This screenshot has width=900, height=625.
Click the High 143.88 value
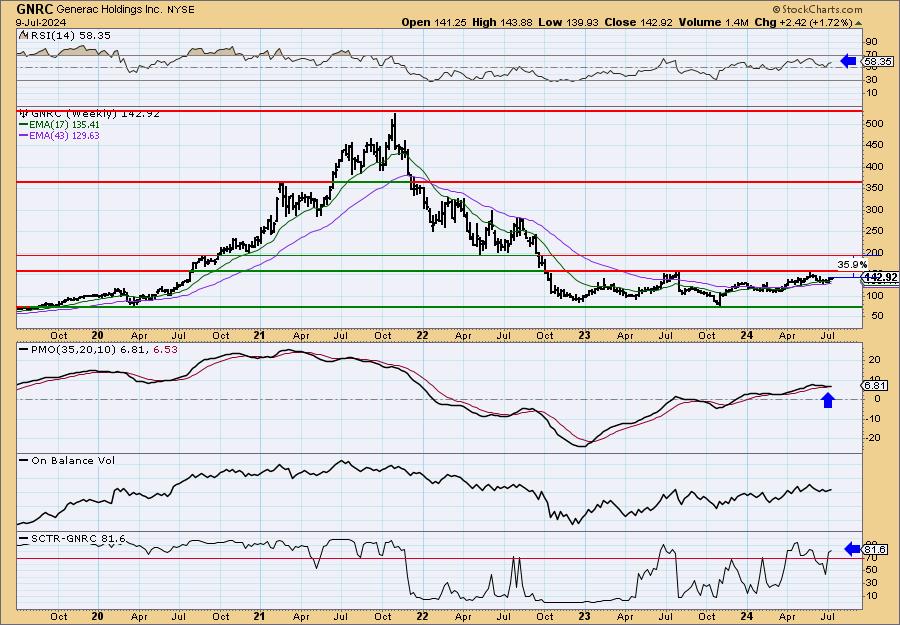[x=503, y=22]
